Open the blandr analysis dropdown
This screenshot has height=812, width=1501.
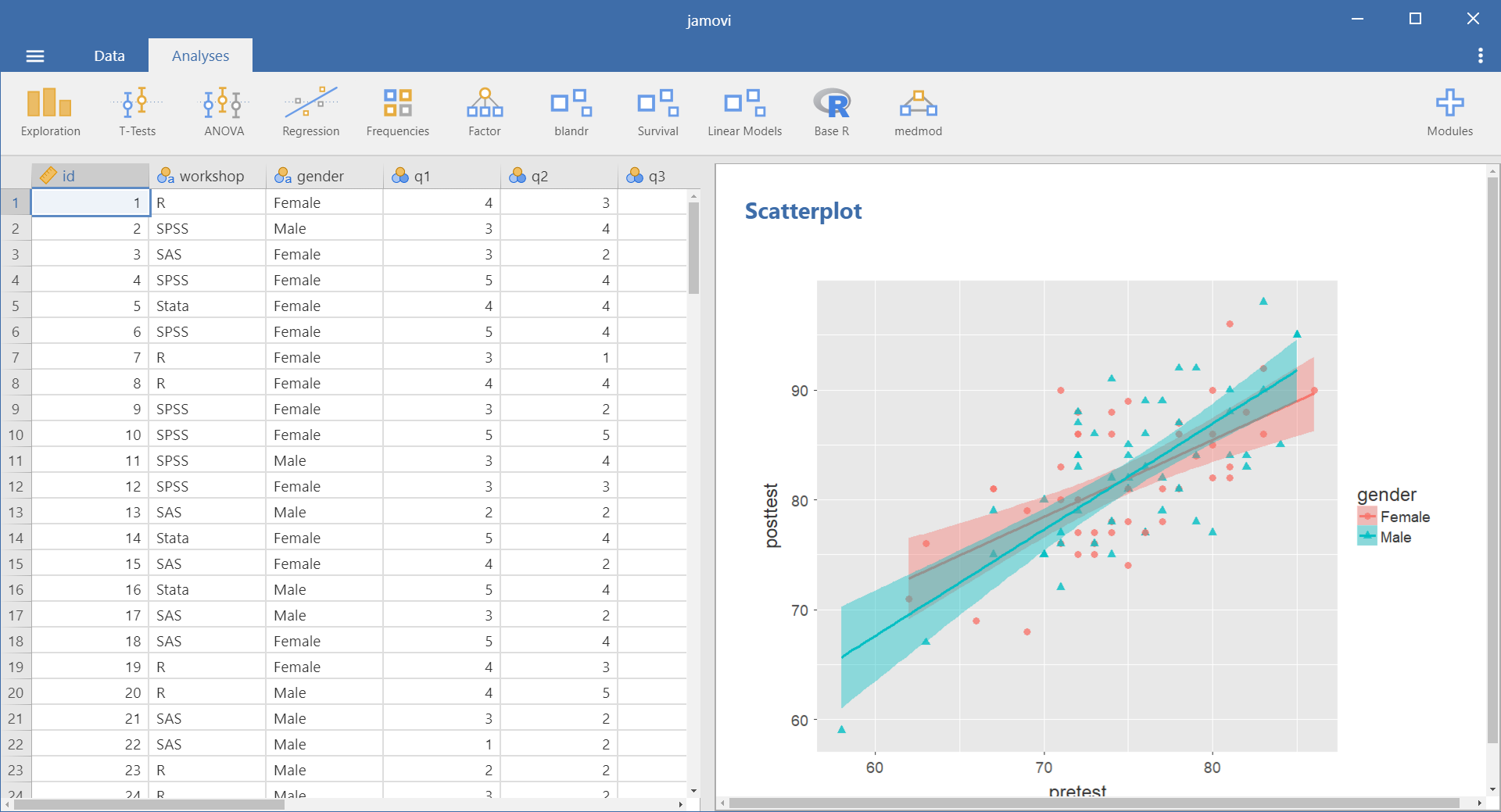pyautogui.click(x=571, y=113)
